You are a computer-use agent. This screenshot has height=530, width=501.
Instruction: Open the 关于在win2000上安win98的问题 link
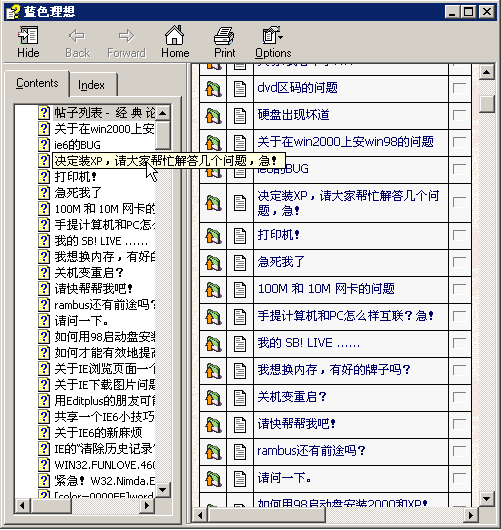(345, 142)
